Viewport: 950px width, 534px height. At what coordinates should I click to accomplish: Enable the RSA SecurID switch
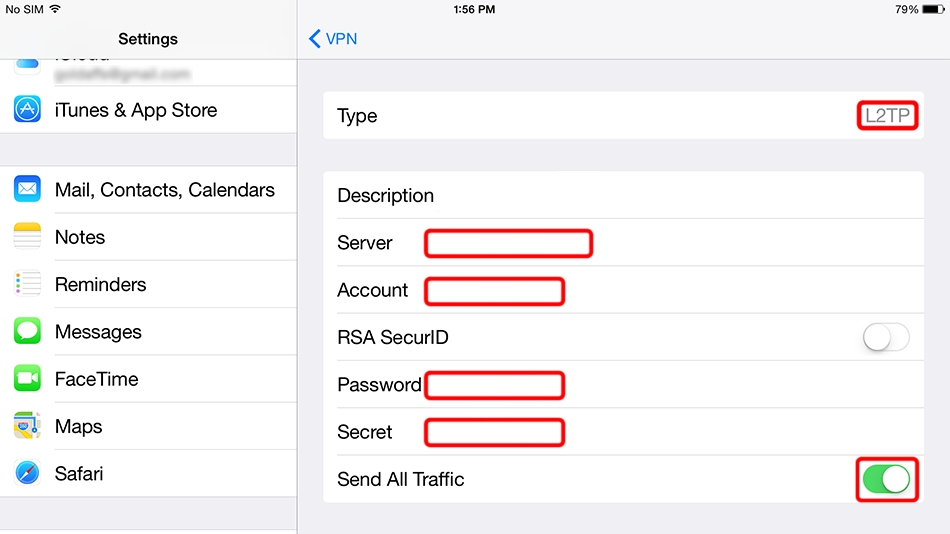click(886, 338)
